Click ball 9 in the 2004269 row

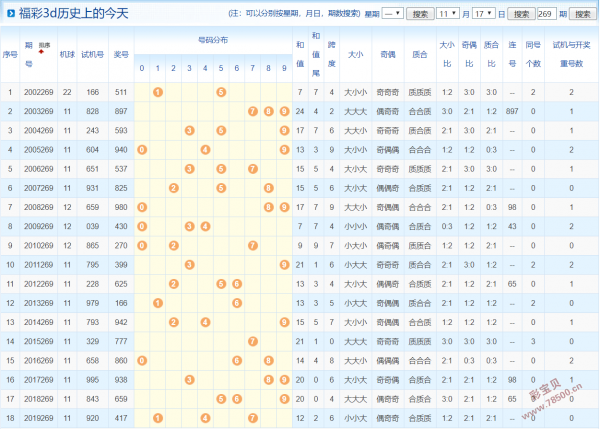pos(284,130)
